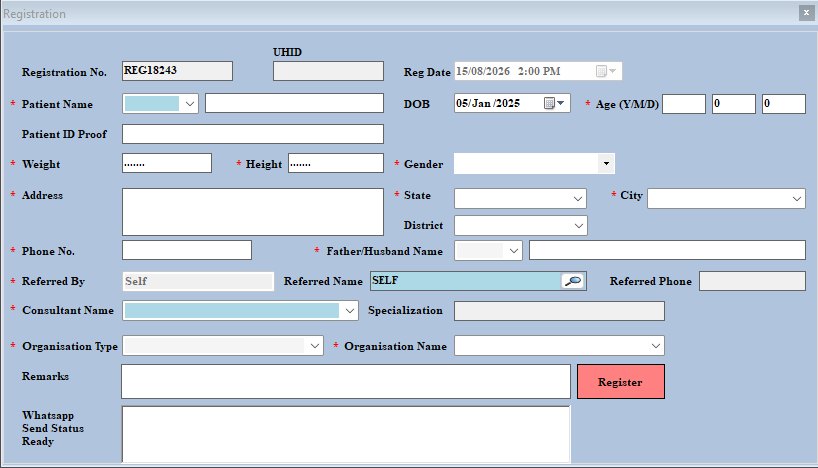The height and width of the screenshot is (468, 818).
Task: Click the red Register button
Action: click(x=621, y=382)
